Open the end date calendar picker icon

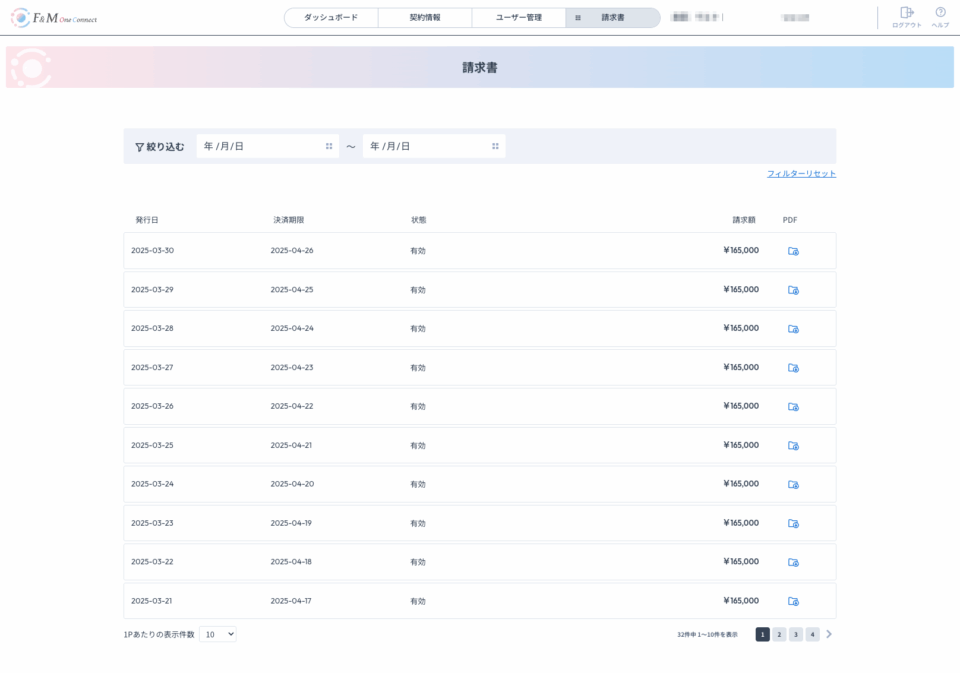coord(496,145)
